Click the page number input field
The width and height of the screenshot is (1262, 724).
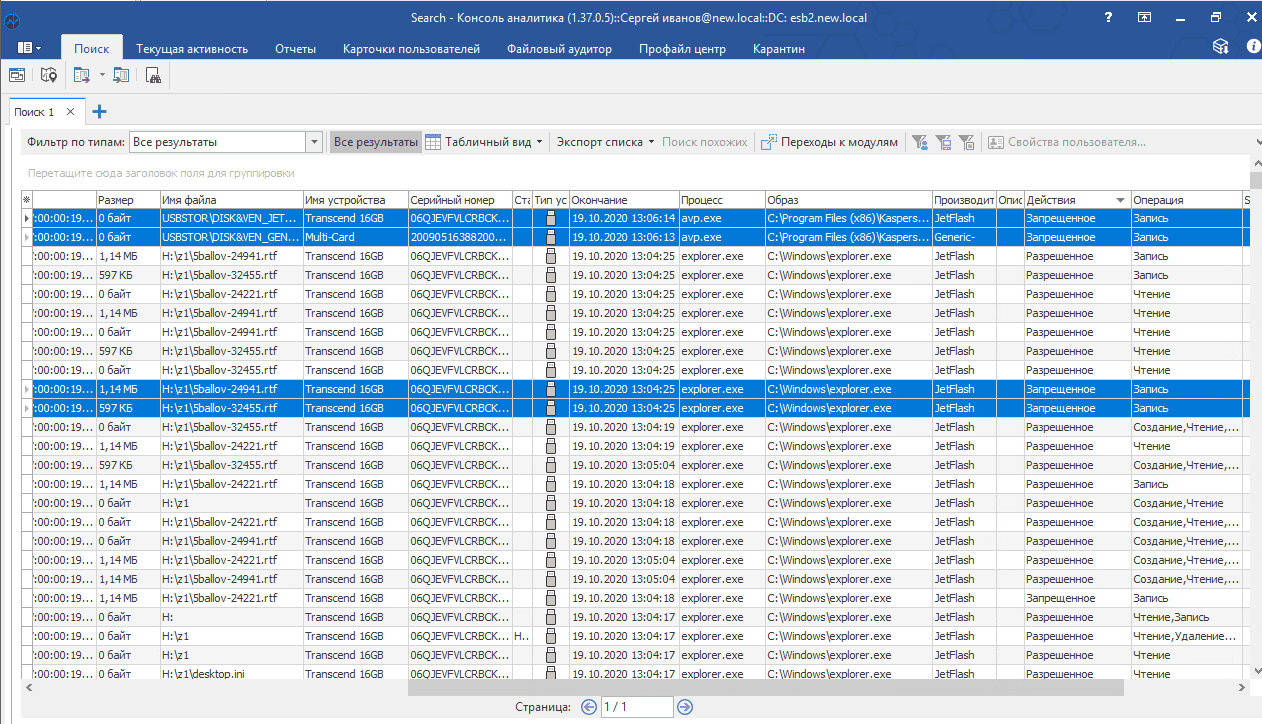click(x=636, y=707)
